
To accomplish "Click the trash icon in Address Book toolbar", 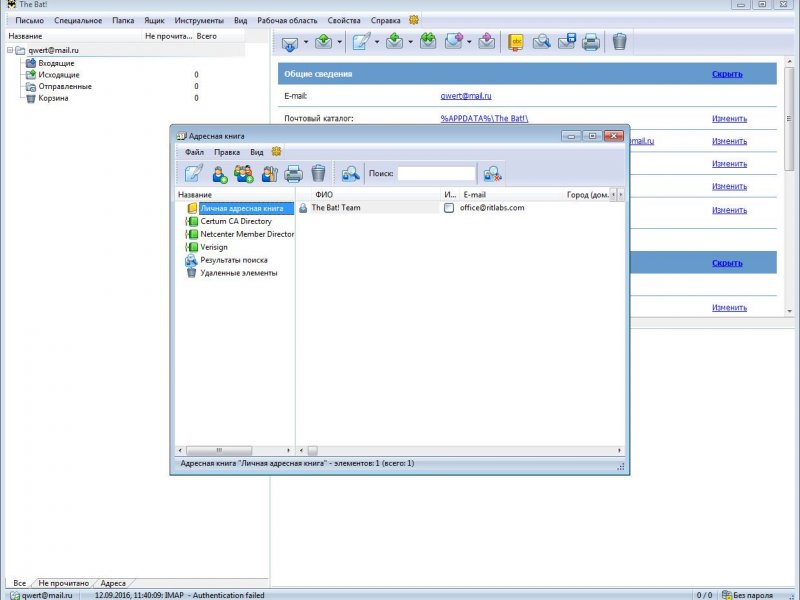I will pyautogui.click(x=318, y=173).
